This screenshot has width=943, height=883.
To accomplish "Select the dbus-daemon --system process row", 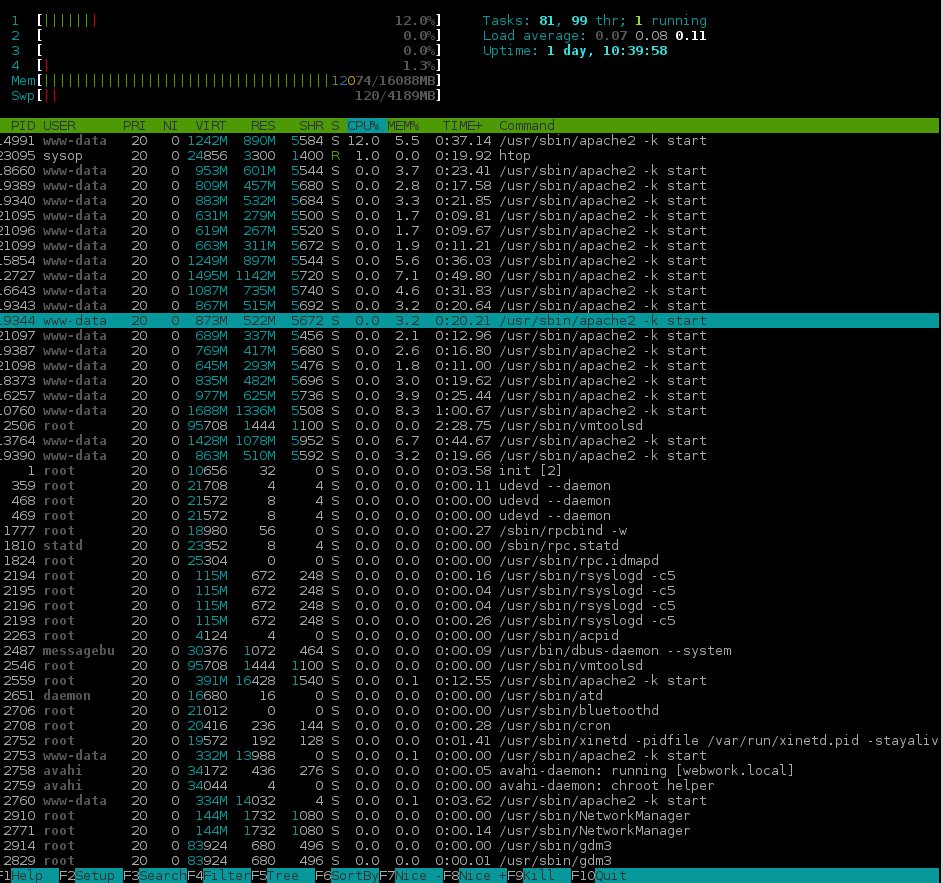I will pyautogui.click(x=469, y=651).
